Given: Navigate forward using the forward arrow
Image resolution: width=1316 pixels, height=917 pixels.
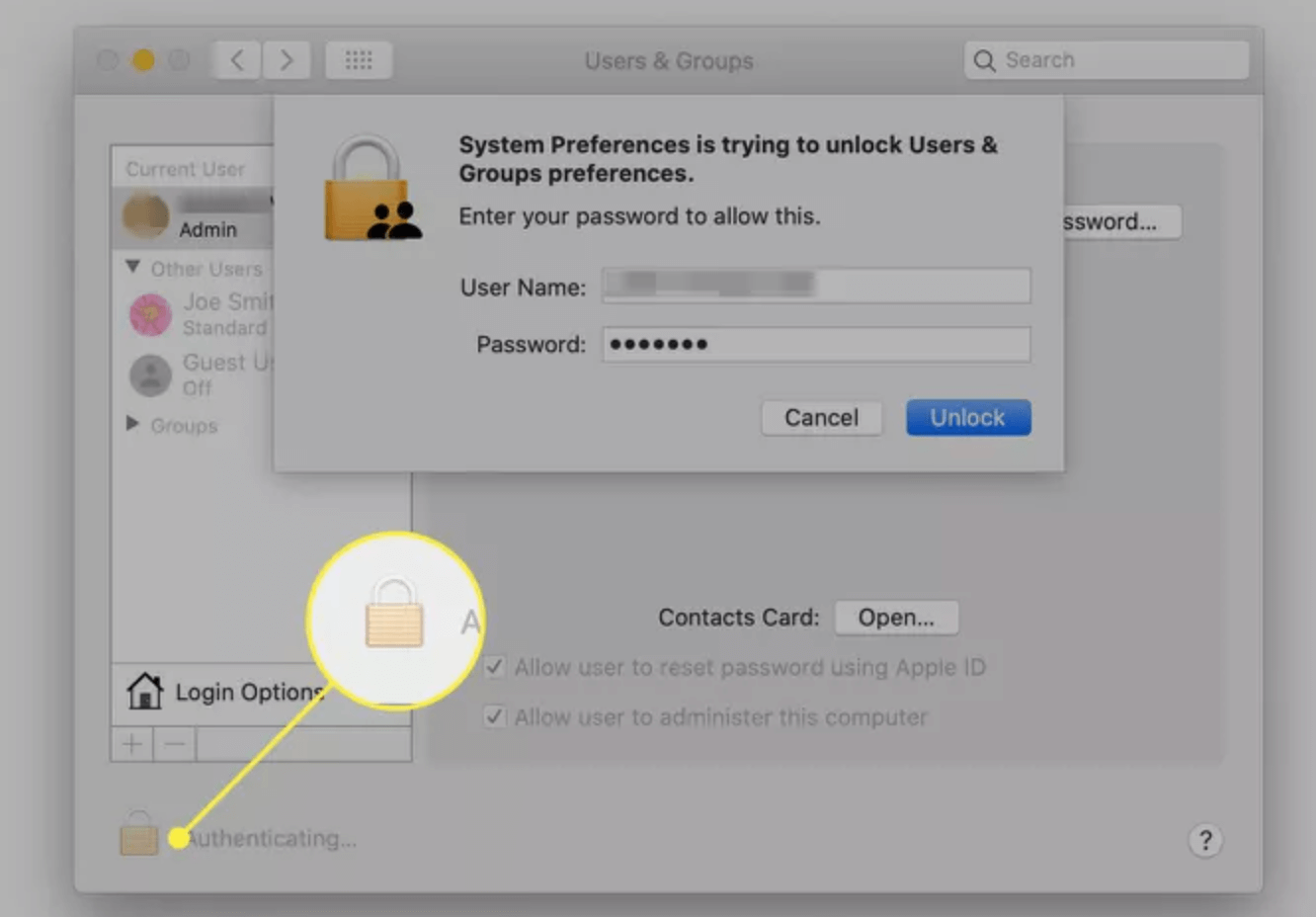Looking at the screenshot, I should click(x=287, y=59).
